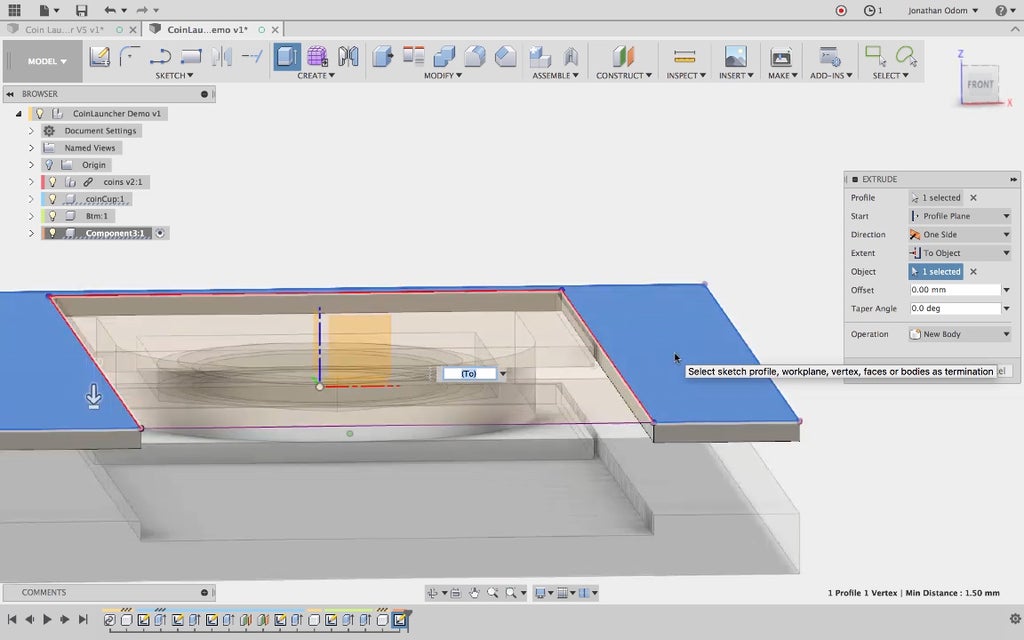Toggle visibility lightbulb for coinCup:1

[52, 199]
